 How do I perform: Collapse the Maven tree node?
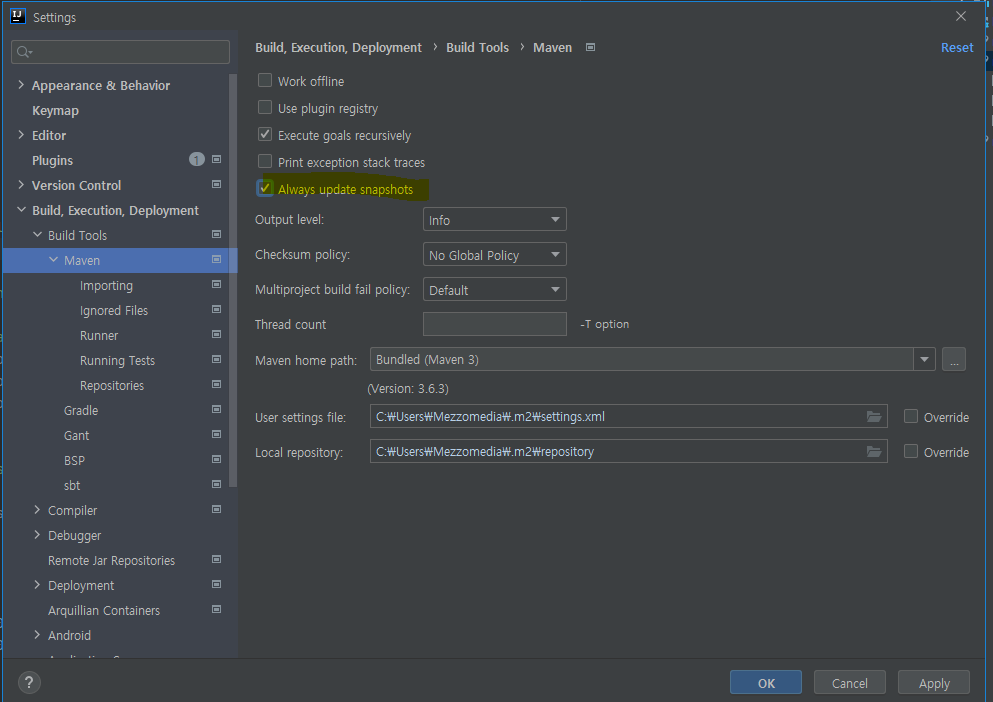[x=53, y=260]
